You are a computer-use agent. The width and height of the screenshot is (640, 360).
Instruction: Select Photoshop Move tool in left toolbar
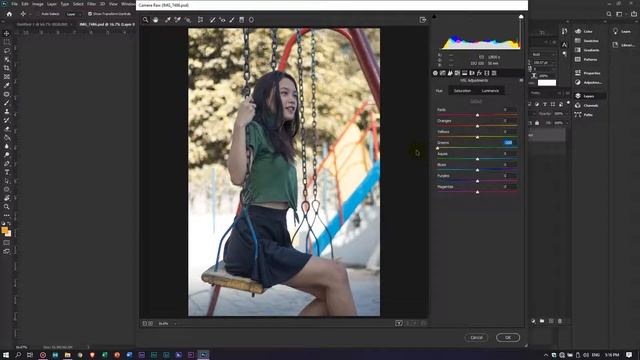[7, 33]
